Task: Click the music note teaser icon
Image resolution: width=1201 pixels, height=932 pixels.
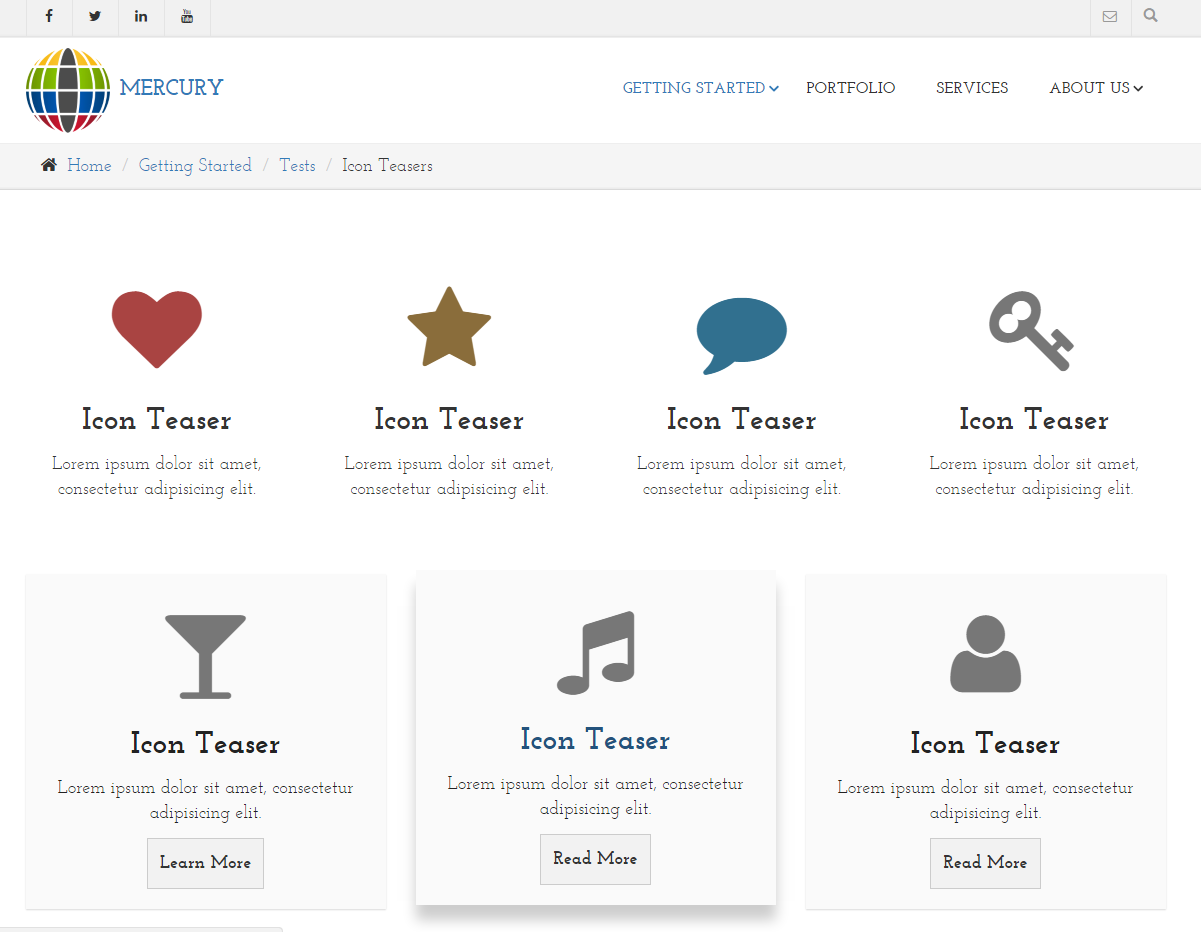Action: pos(596,653)
